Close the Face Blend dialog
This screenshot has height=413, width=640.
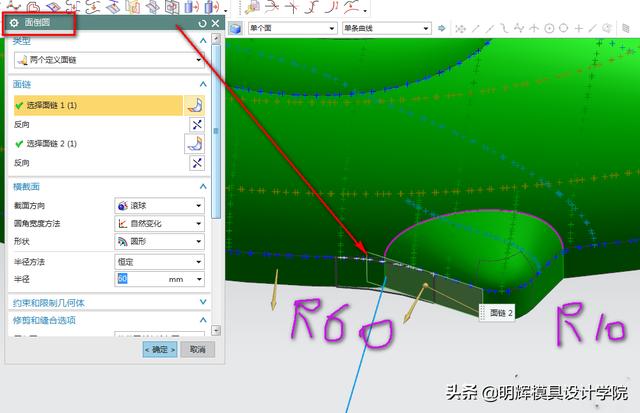click(216, 24)
